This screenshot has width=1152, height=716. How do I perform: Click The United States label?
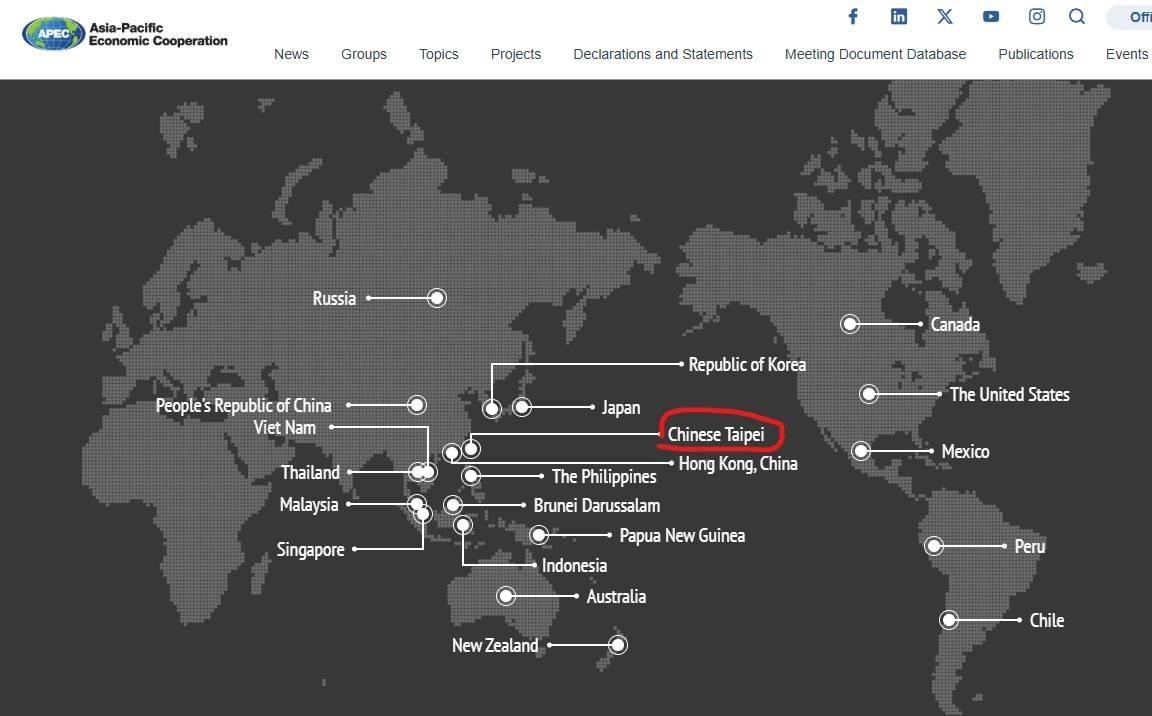point(1009,395)
